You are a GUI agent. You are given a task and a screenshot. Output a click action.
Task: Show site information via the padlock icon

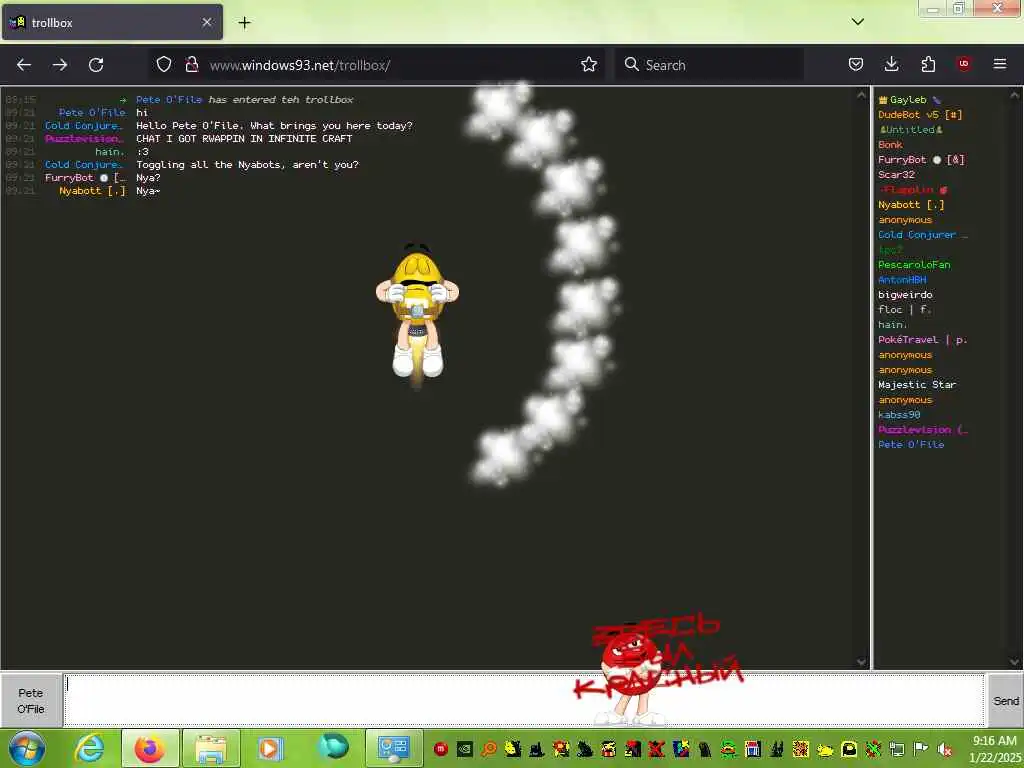coord(191,65)
